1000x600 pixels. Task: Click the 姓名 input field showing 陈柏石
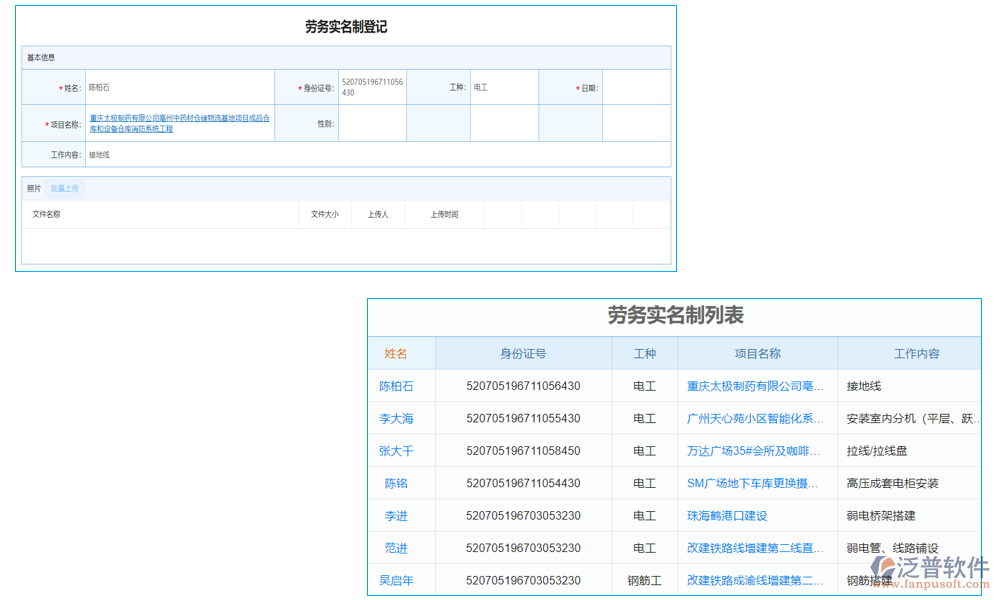pos(180,87)
